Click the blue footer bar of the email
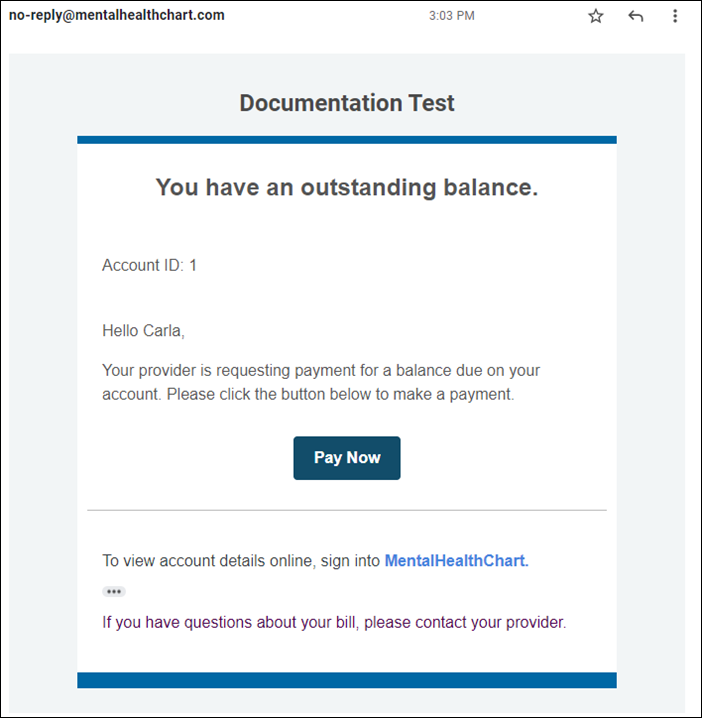 [x=347, y=680]
